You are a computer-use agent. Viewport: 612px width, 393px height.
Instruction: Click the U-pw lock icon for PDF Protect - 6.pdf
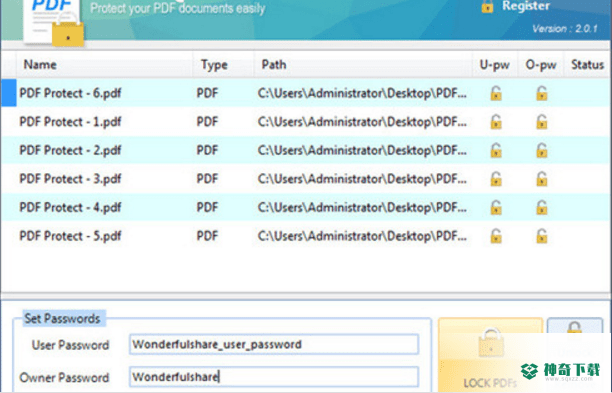[496, 93]
